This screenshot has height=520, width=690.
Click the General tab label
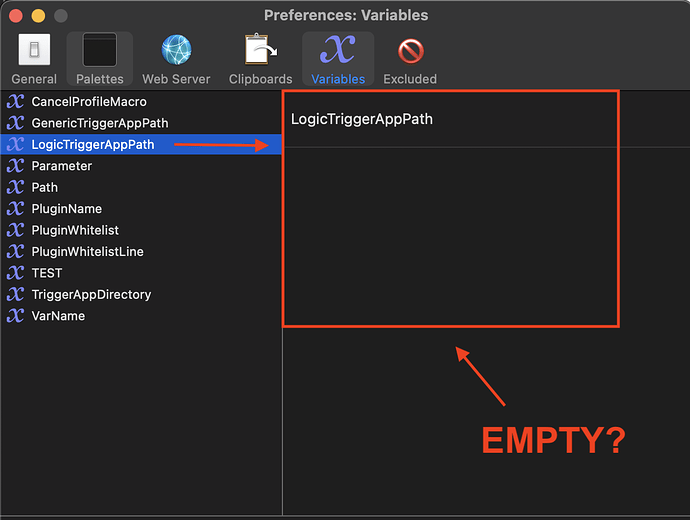(x=34, y=79)
